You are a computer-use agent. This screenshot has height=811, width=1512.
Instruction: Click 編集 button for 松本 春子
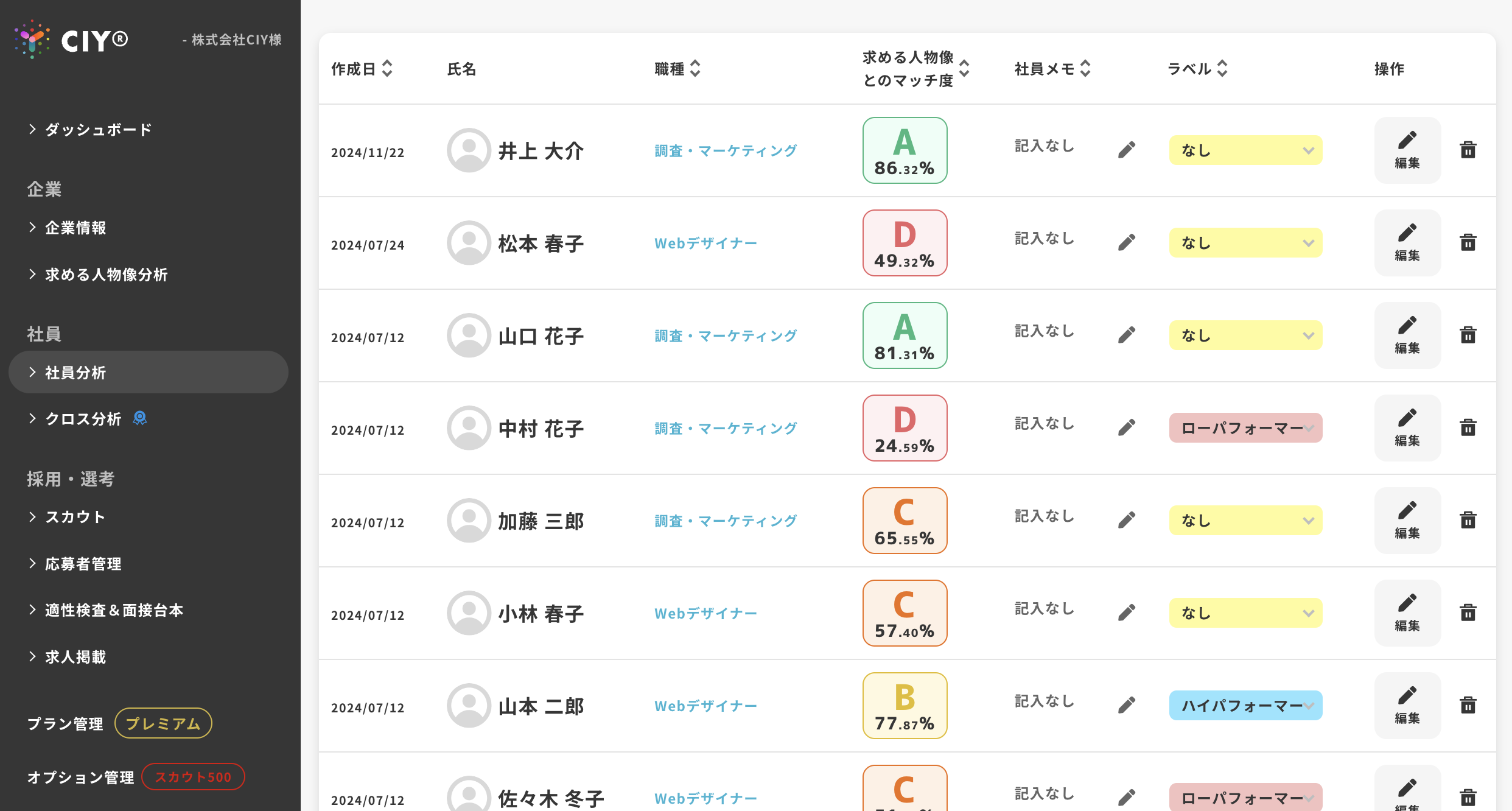(1407, 243)
